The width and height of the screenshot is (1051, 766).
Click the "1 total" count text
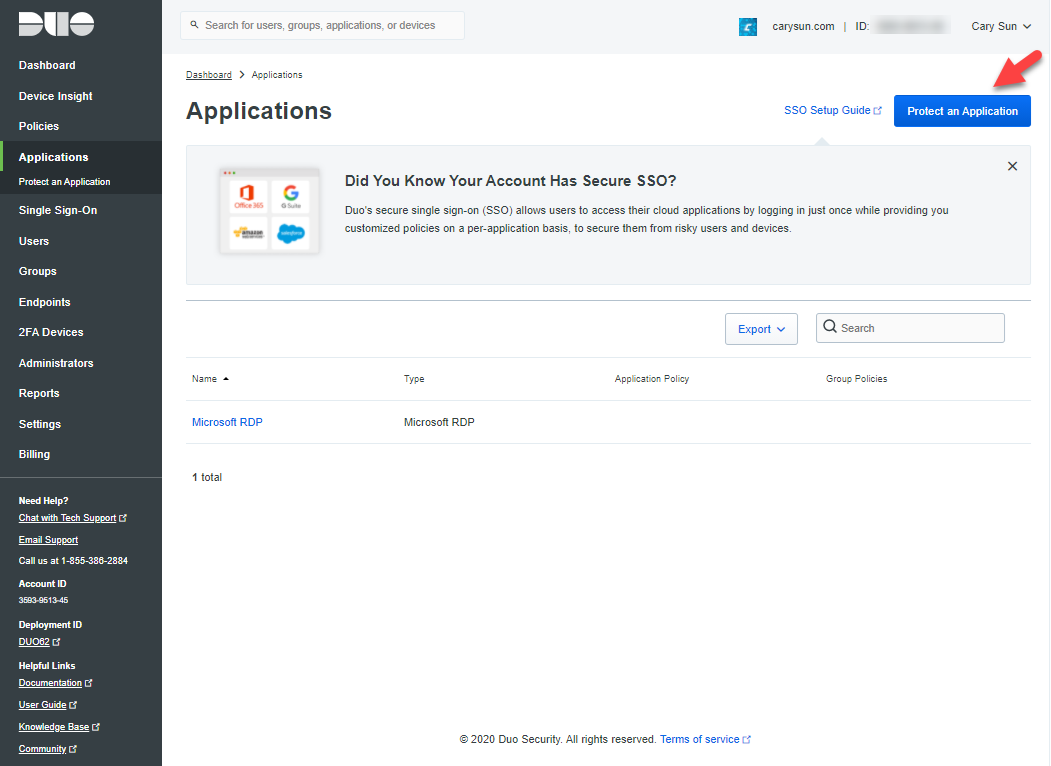click(207, 477)
